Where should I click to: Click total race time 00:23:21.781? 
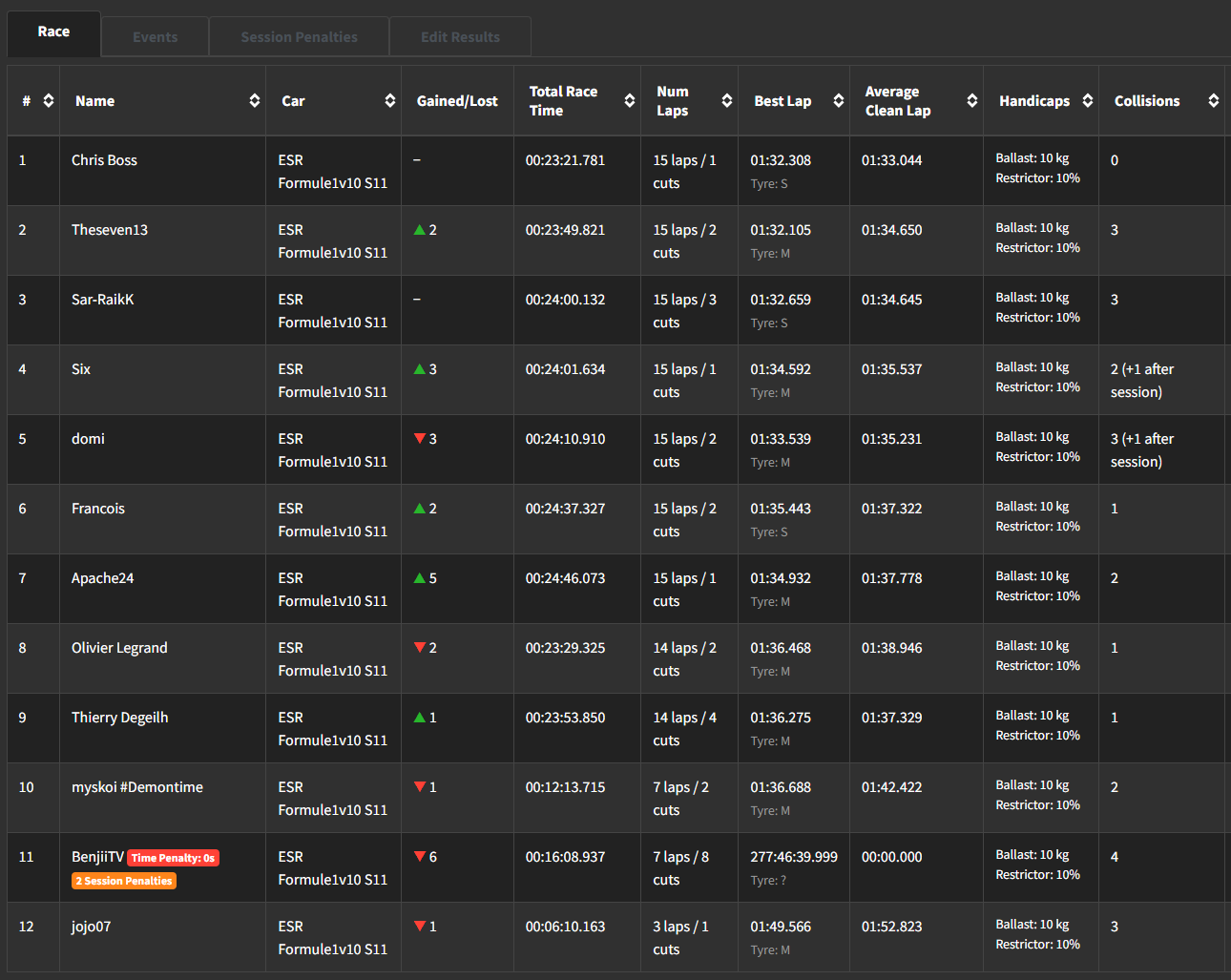(x=565, y=160)
